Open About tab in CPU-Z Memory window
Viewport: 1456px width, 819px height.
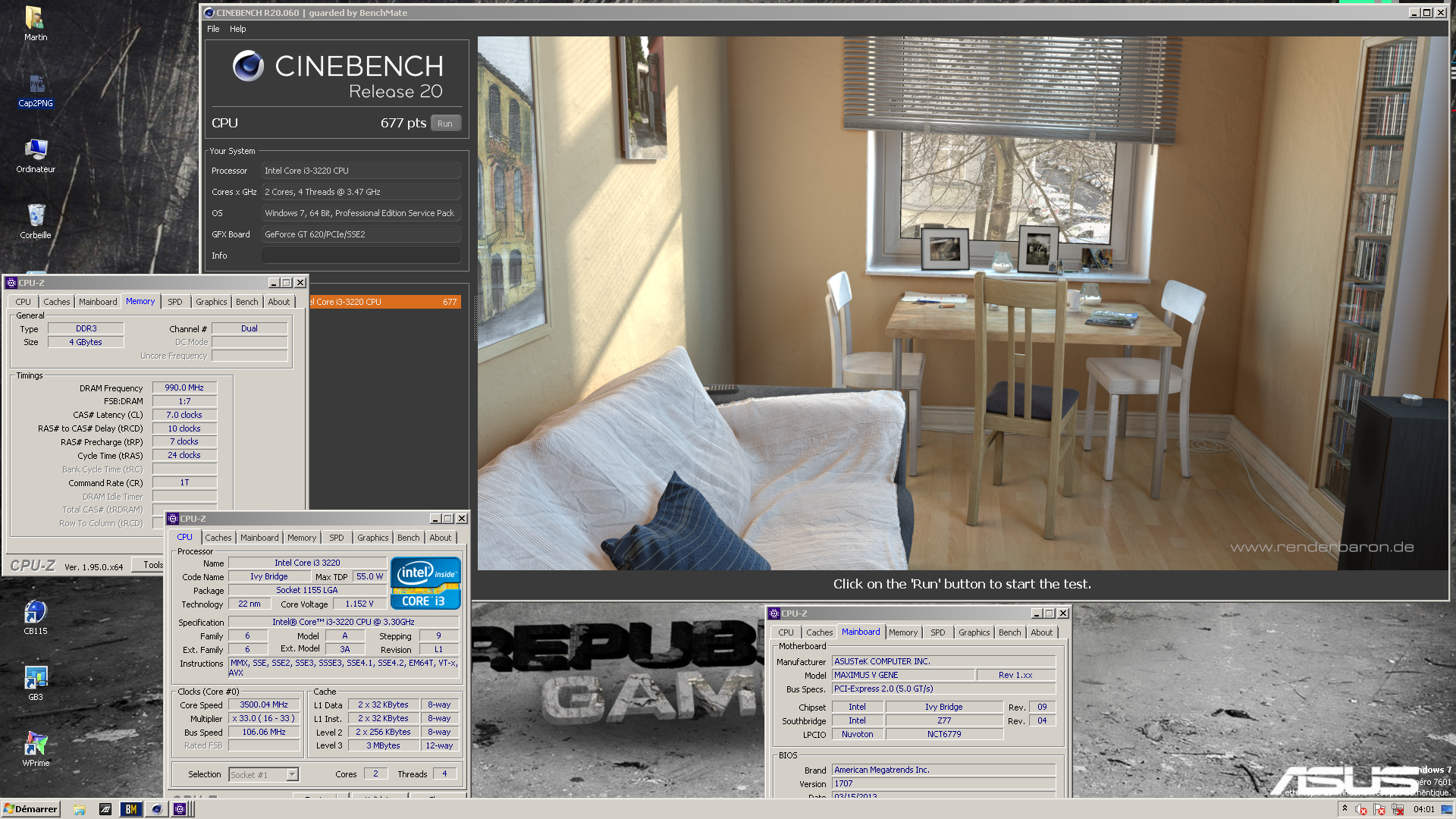(x=279, y=302)
